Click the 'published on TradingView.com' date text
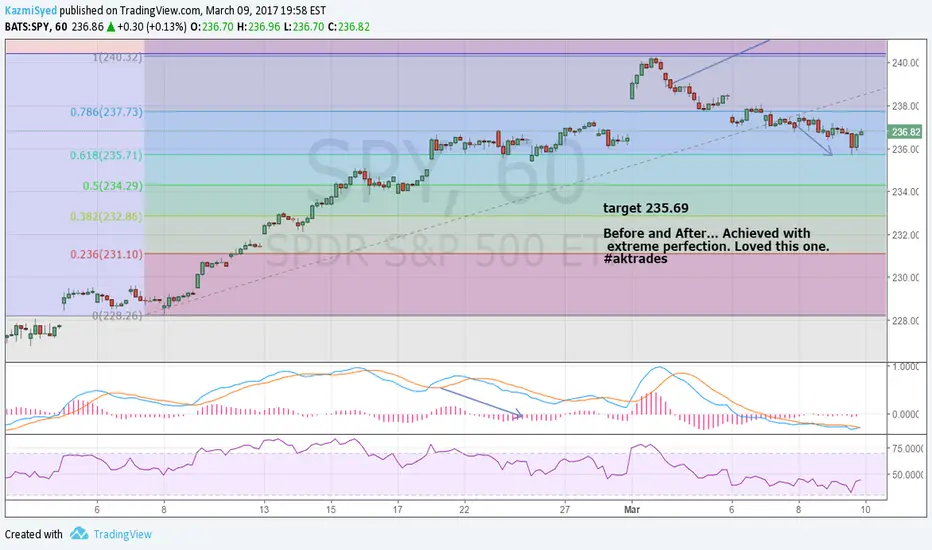This screenshot has height=550, width=932. (x=193, y=10)
